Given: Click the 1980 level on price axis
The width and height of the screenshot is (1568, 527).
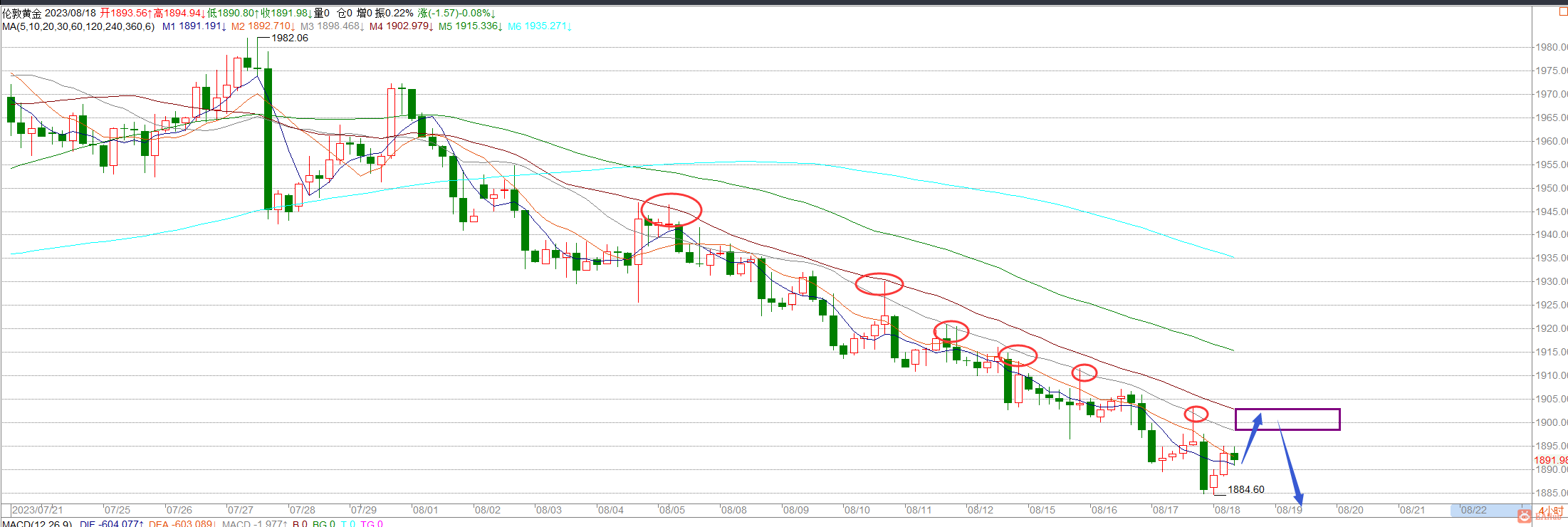Looking at the screenshot, I should click(1551, 47).
